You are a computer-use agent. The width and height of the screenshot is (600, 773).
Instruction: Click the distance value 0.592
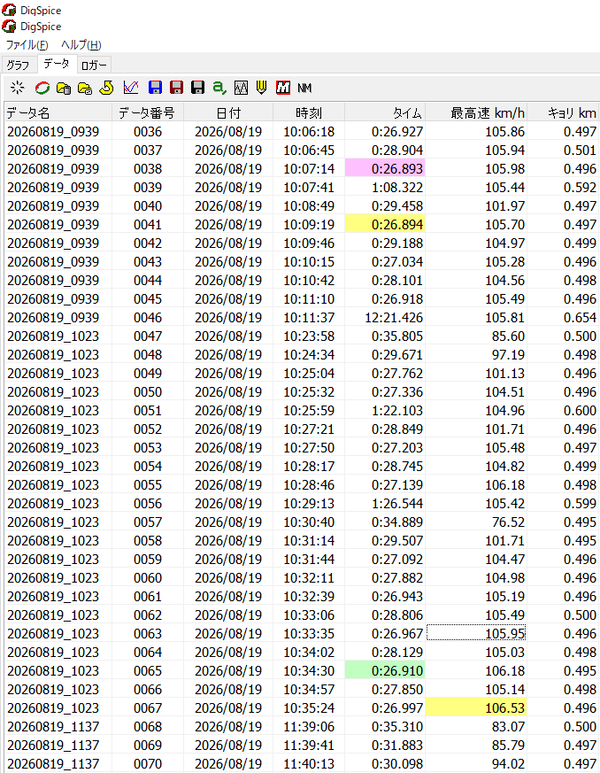563,187
